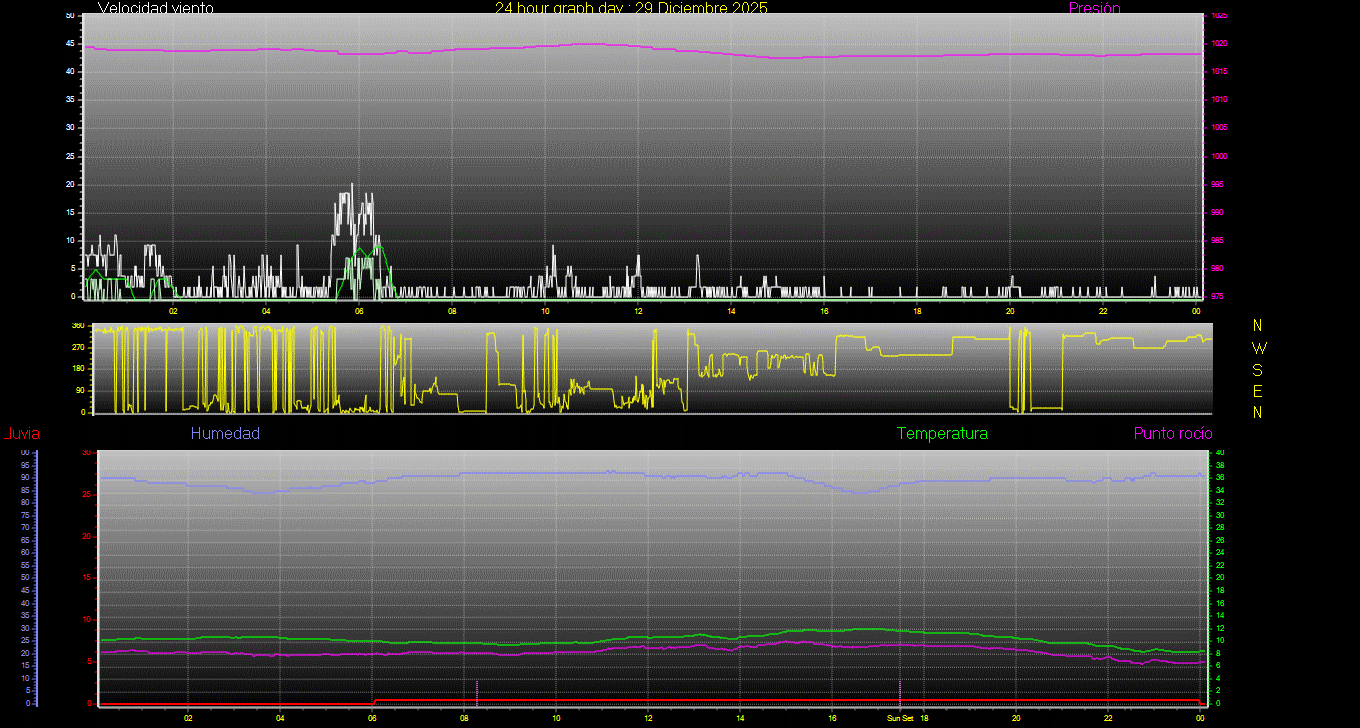Click the '24 hour graph day' title

631,8
